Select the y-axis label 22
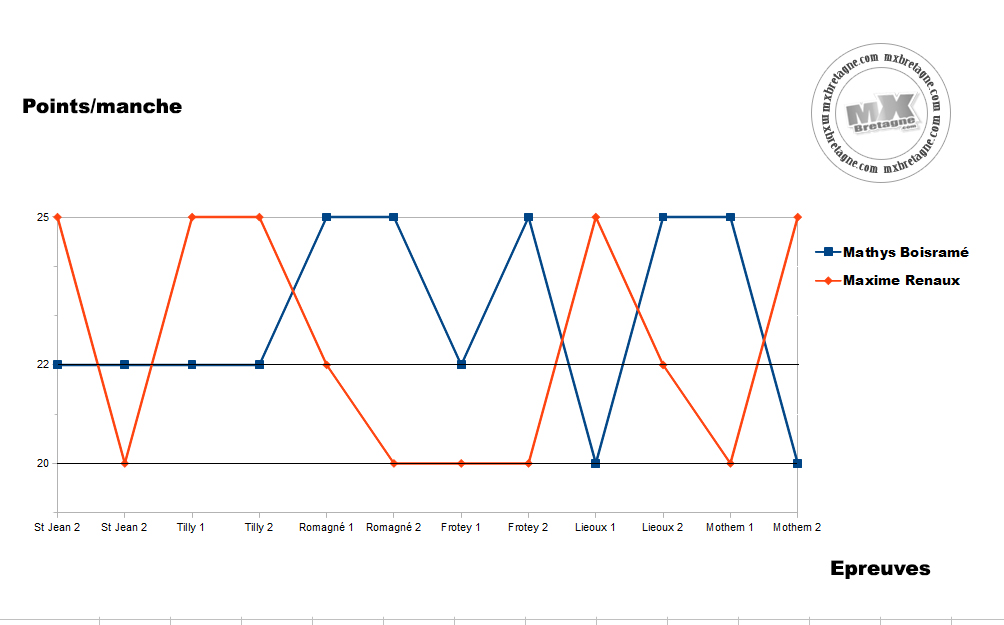The height and width of the screenshot is (625, 1004). click(x=43, y=364)
